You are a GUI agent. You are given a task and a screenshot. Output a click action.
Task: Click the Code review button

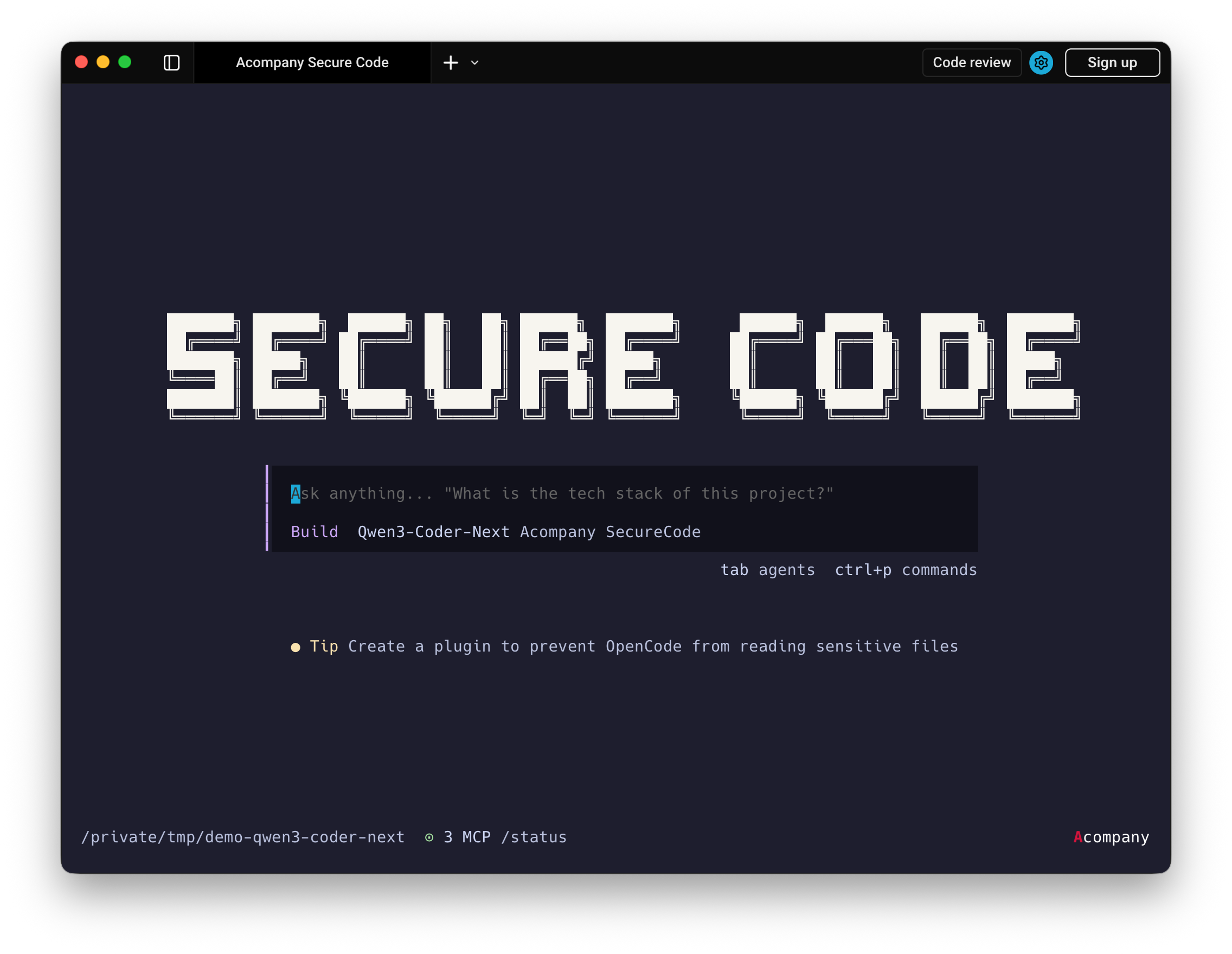971,62
